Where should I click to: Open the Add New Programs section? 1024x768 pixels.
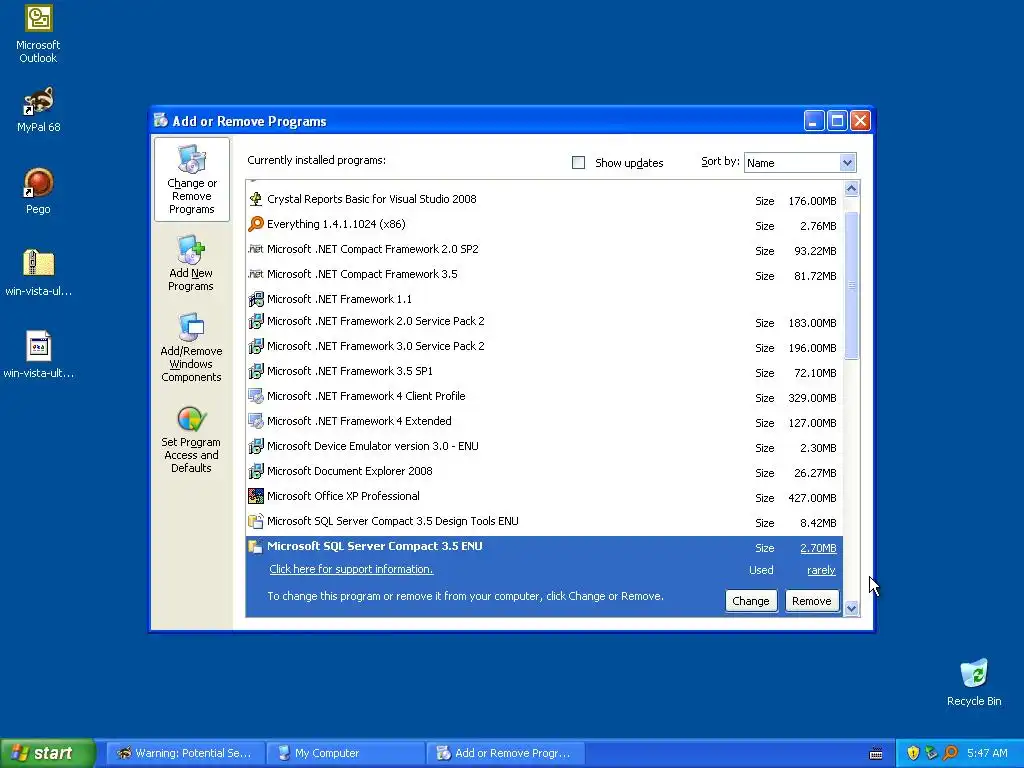pos(191,264)
